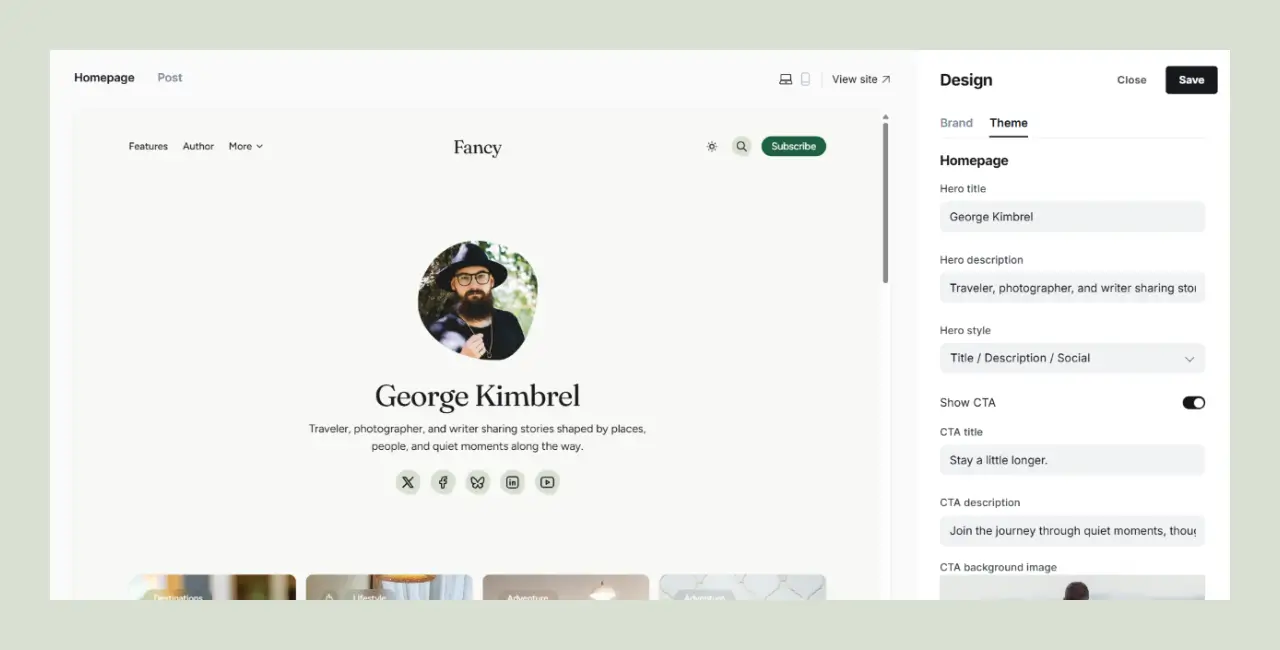This screenshot has width=1280, height=650.
Task: Switch to mobile preview icon
Action: click(x=805, y=80)
